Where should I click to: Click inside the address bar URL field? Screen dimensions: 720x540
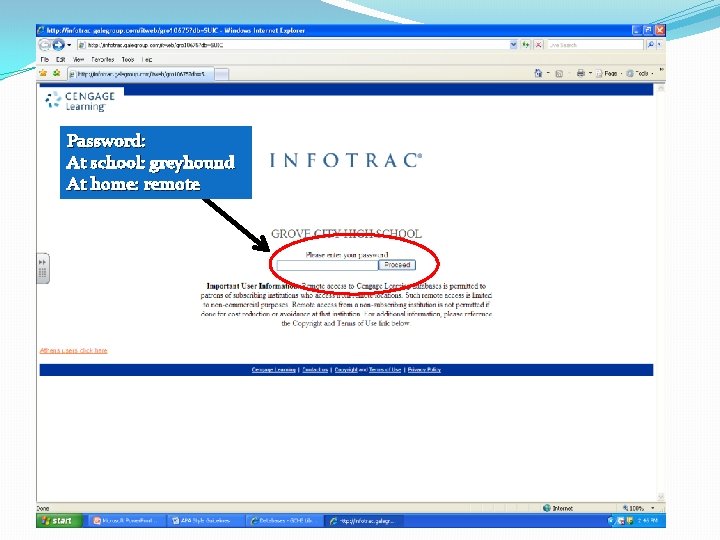pyautogui.click(x=293, y=45)
